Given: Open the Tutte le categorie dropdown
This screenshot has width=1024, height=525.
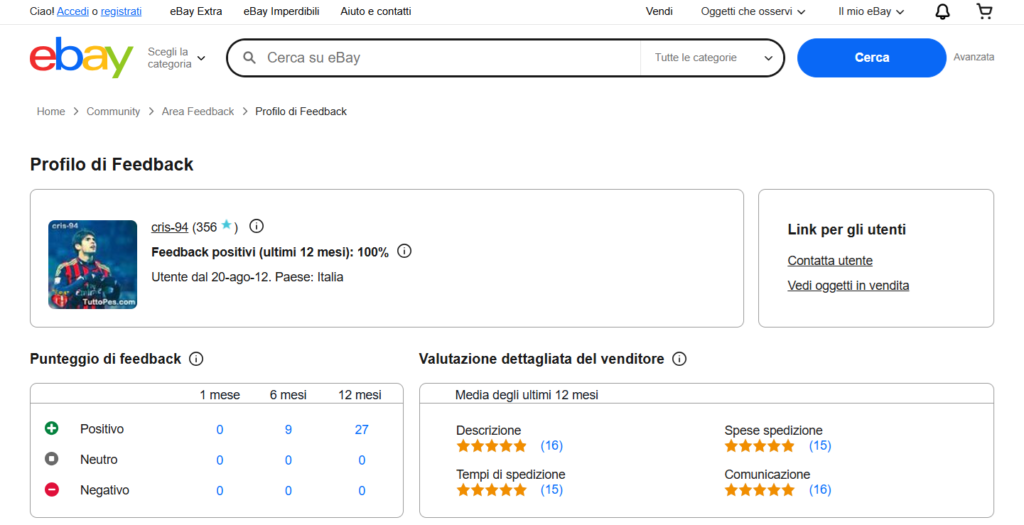Looking at the screenshot, I should (713, 58).
